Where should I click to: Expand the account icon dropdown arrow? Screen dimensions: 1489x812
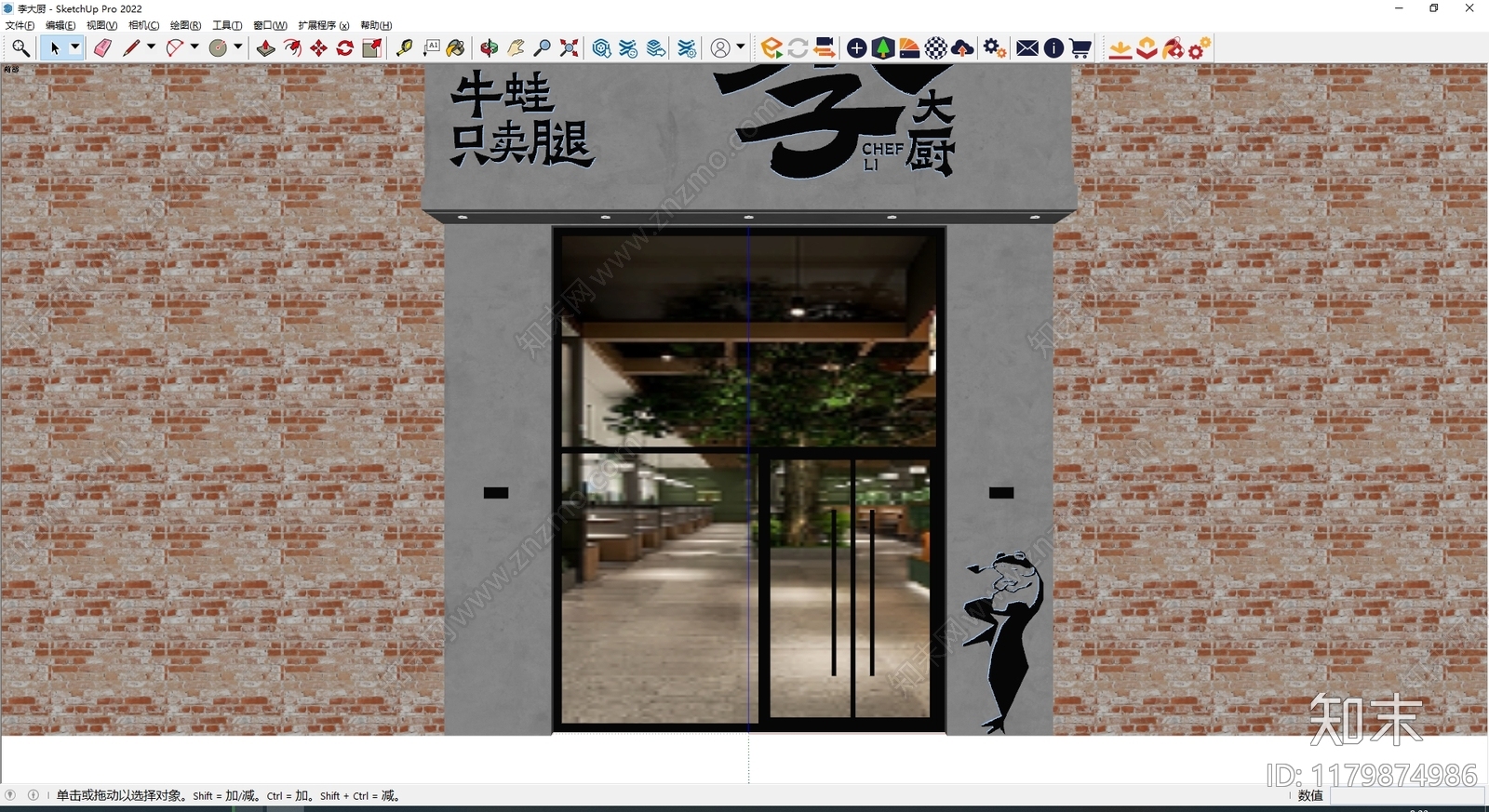[741, 47]
